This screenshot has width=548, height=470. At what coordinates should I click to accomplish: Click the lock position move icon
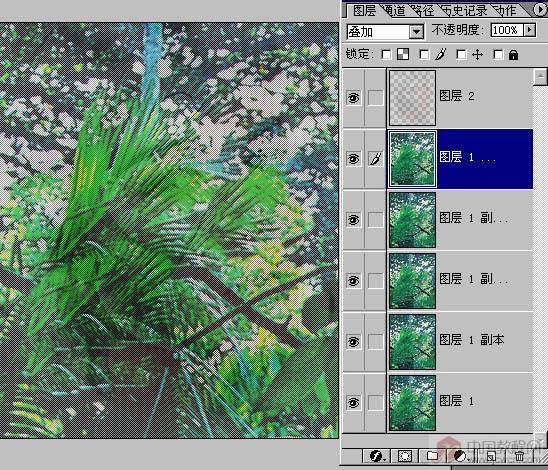pos(477,55)
